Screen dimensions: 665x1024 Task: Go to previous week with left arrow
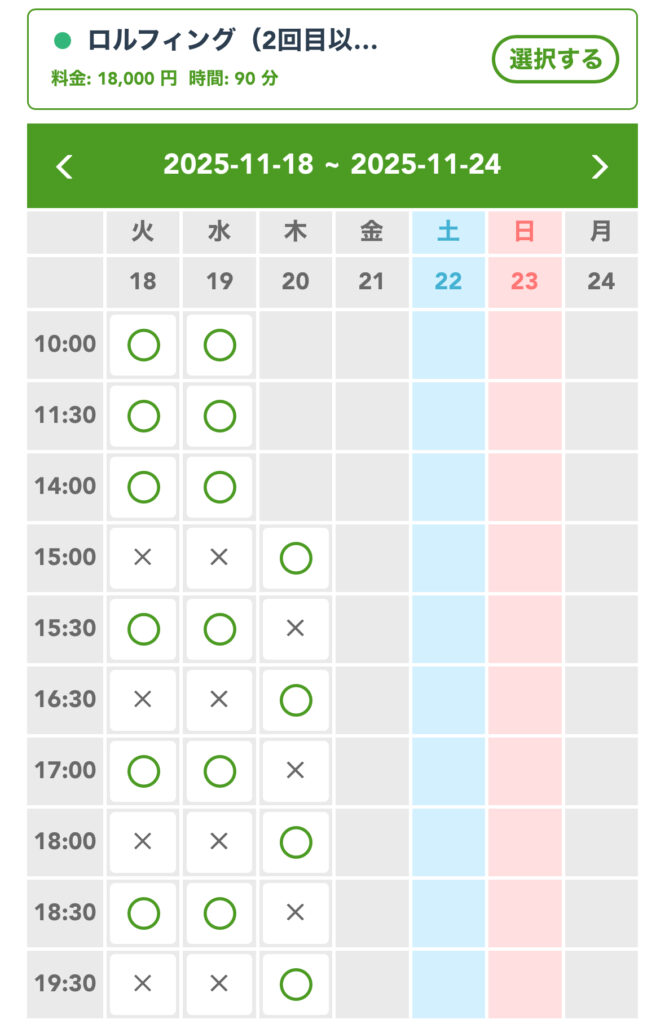(x=65, y=166)
